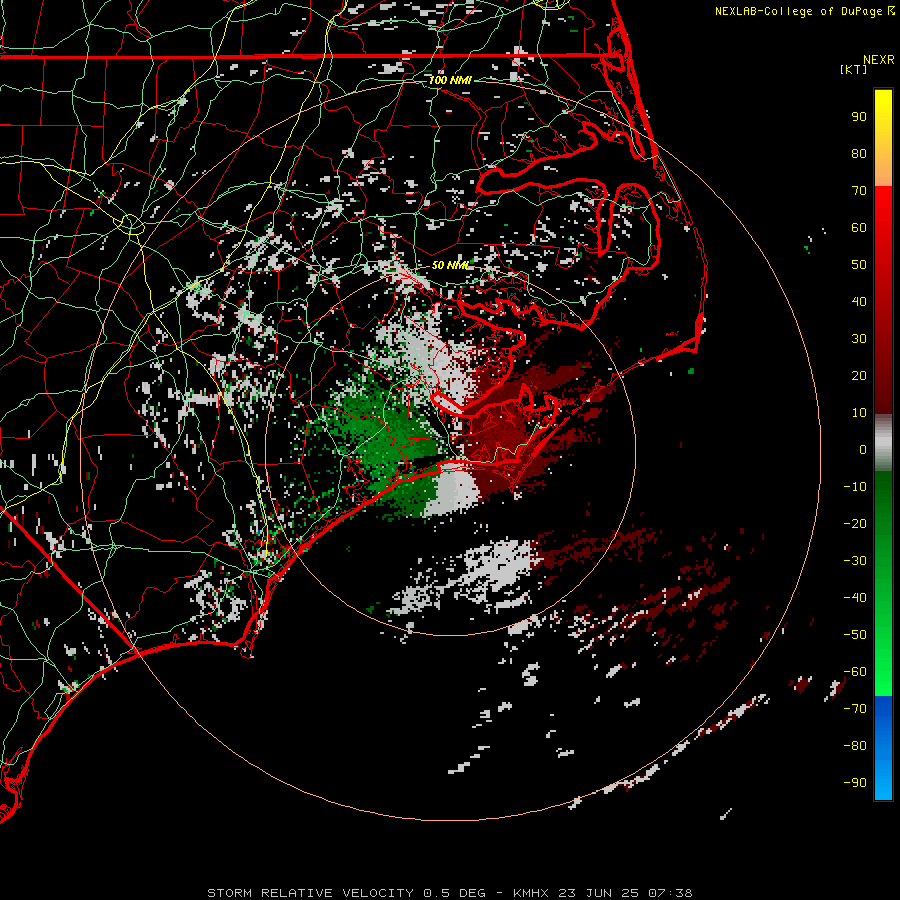Click the 20 value on velocity scale
The height and width of the screenshot is (900, 900).
click(x=859, y=375)
